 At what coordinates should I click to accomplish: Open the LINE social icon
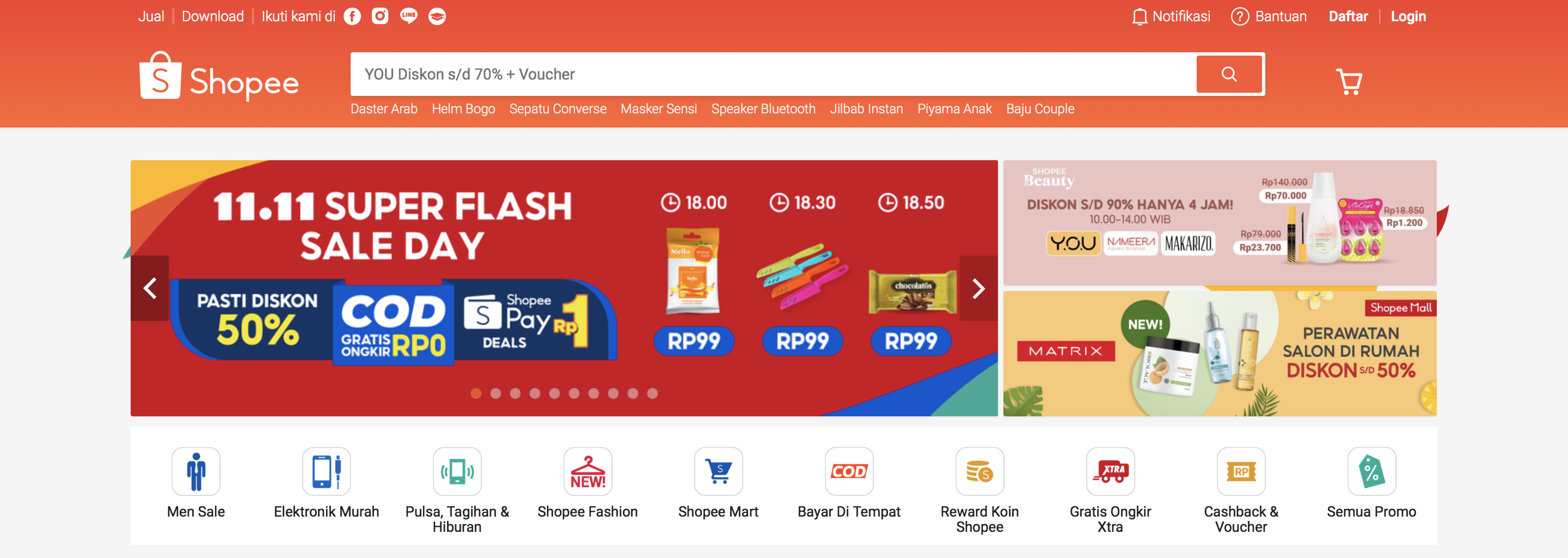point(408,16)
